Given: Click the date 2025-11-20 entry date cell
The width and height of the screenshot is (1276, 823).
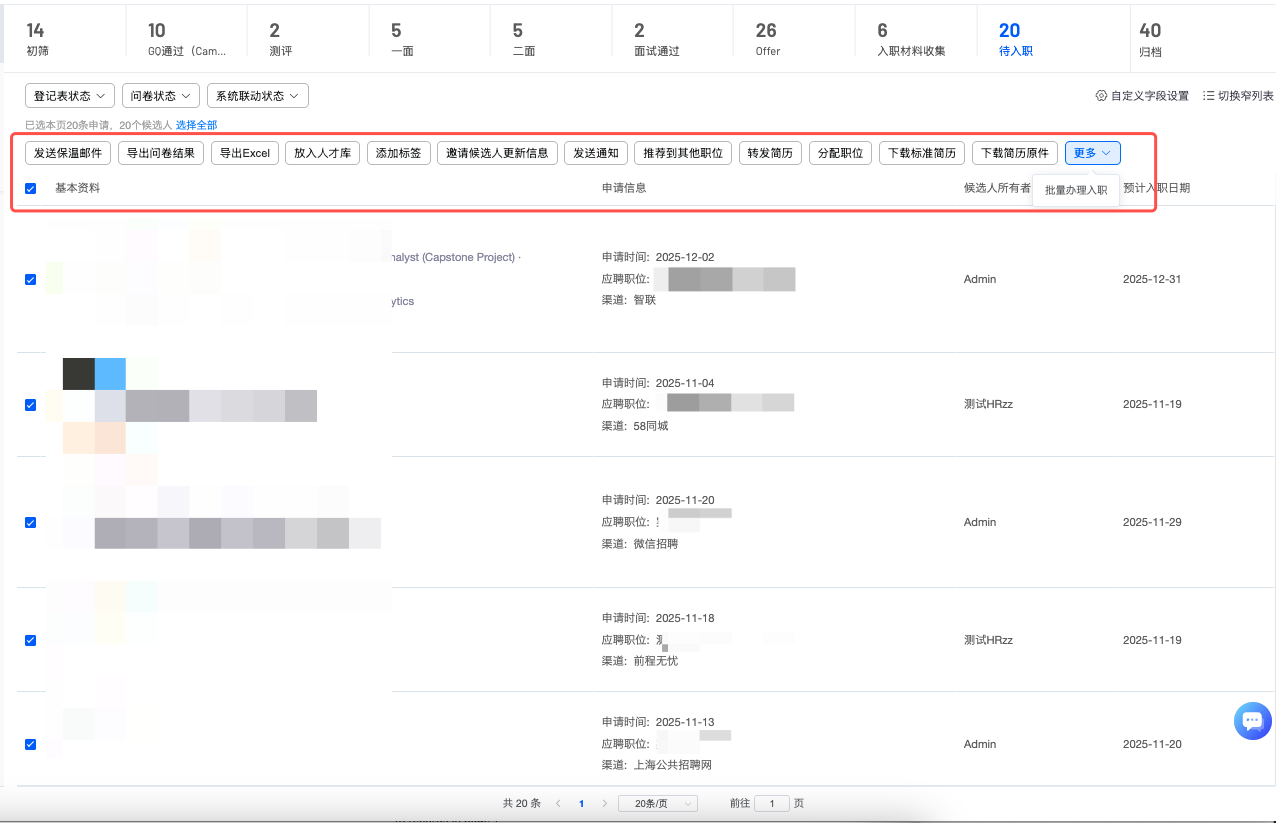Looking at the screenshot, I should (x=1152, y=744).
